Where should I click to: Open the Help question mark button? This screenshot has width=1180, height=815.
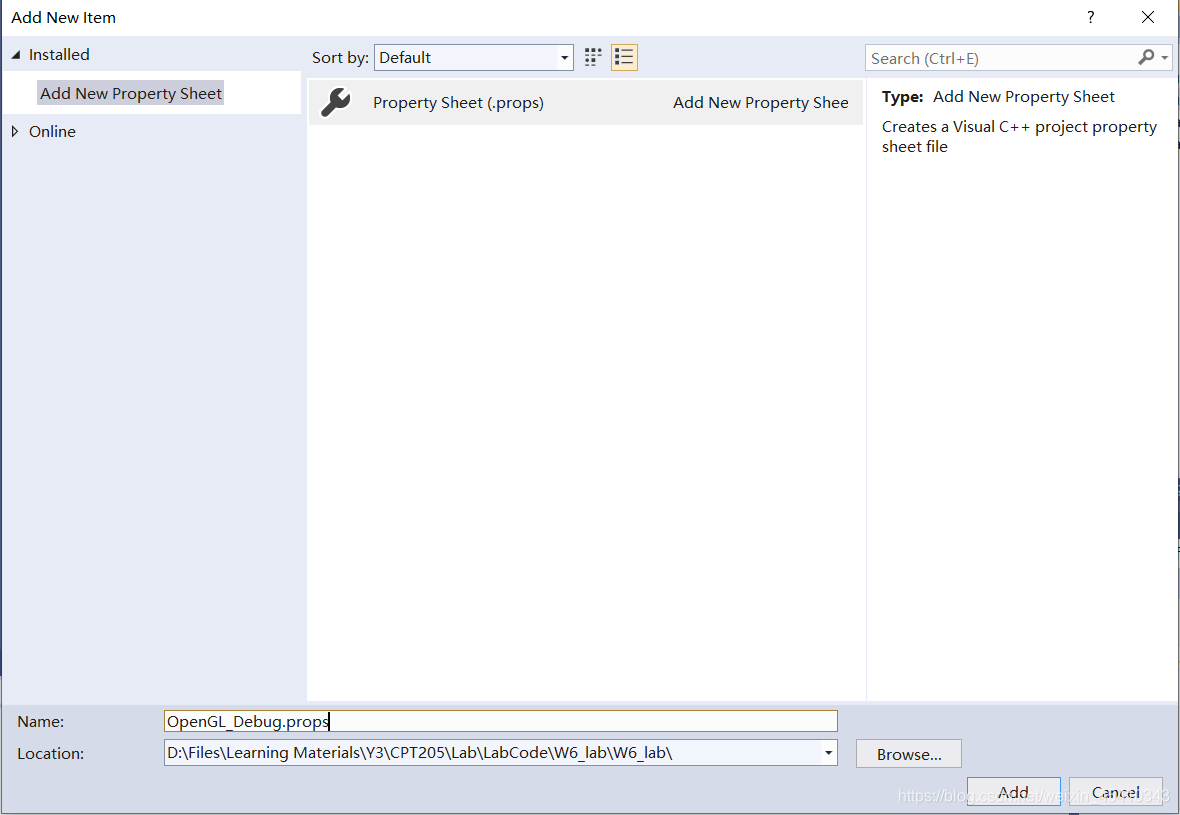click(x=1090, y=17)
